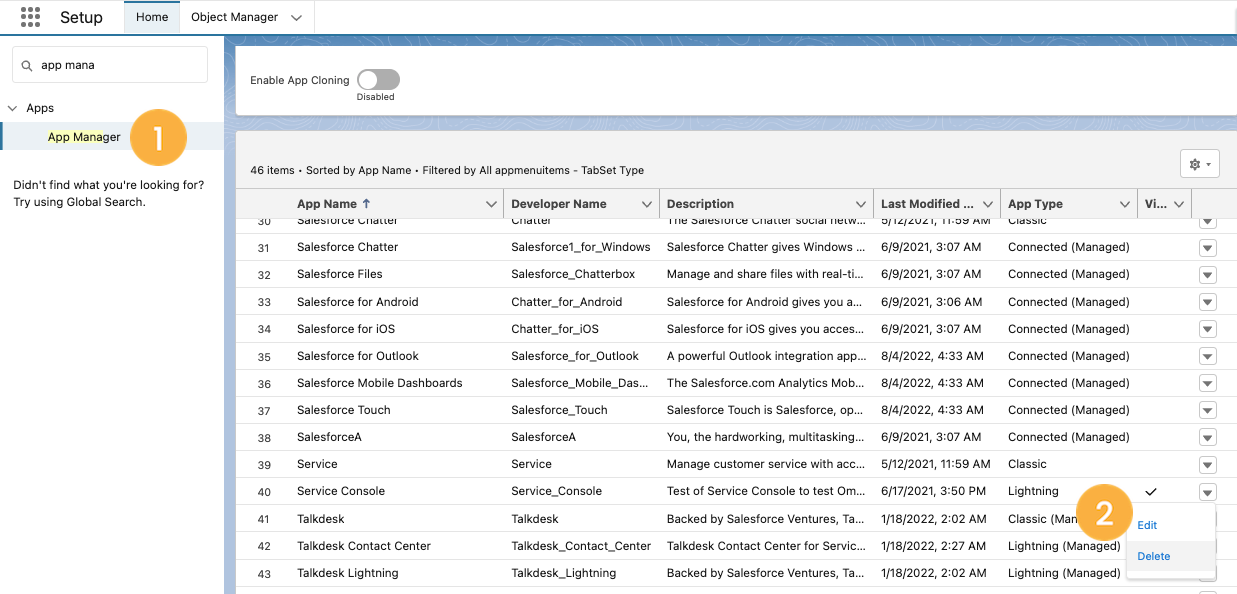1237x594 pixels.
Task: Sort ascending arrow beside App Name
Action: click(x=366, y=204)
